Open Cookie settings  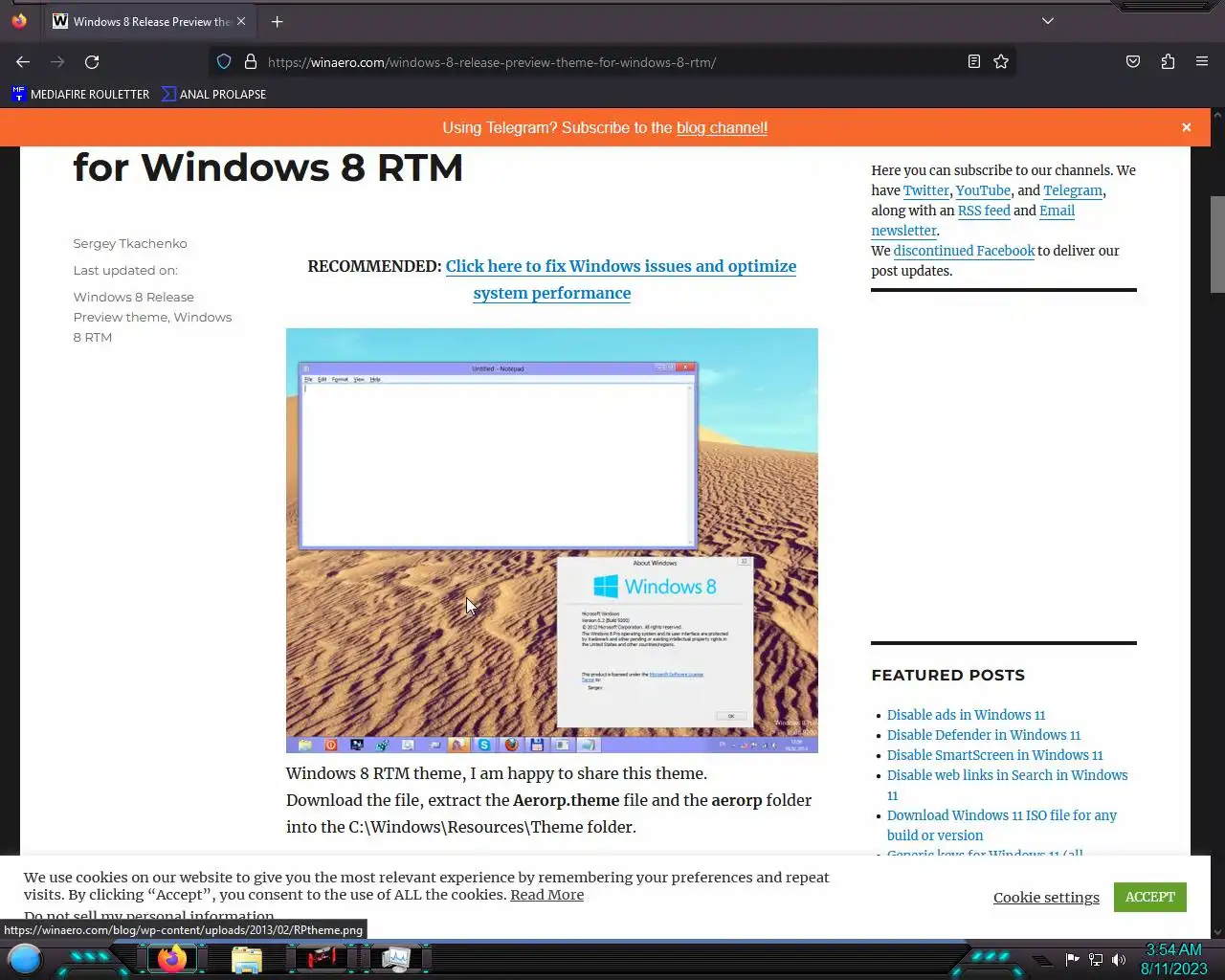1046,897
